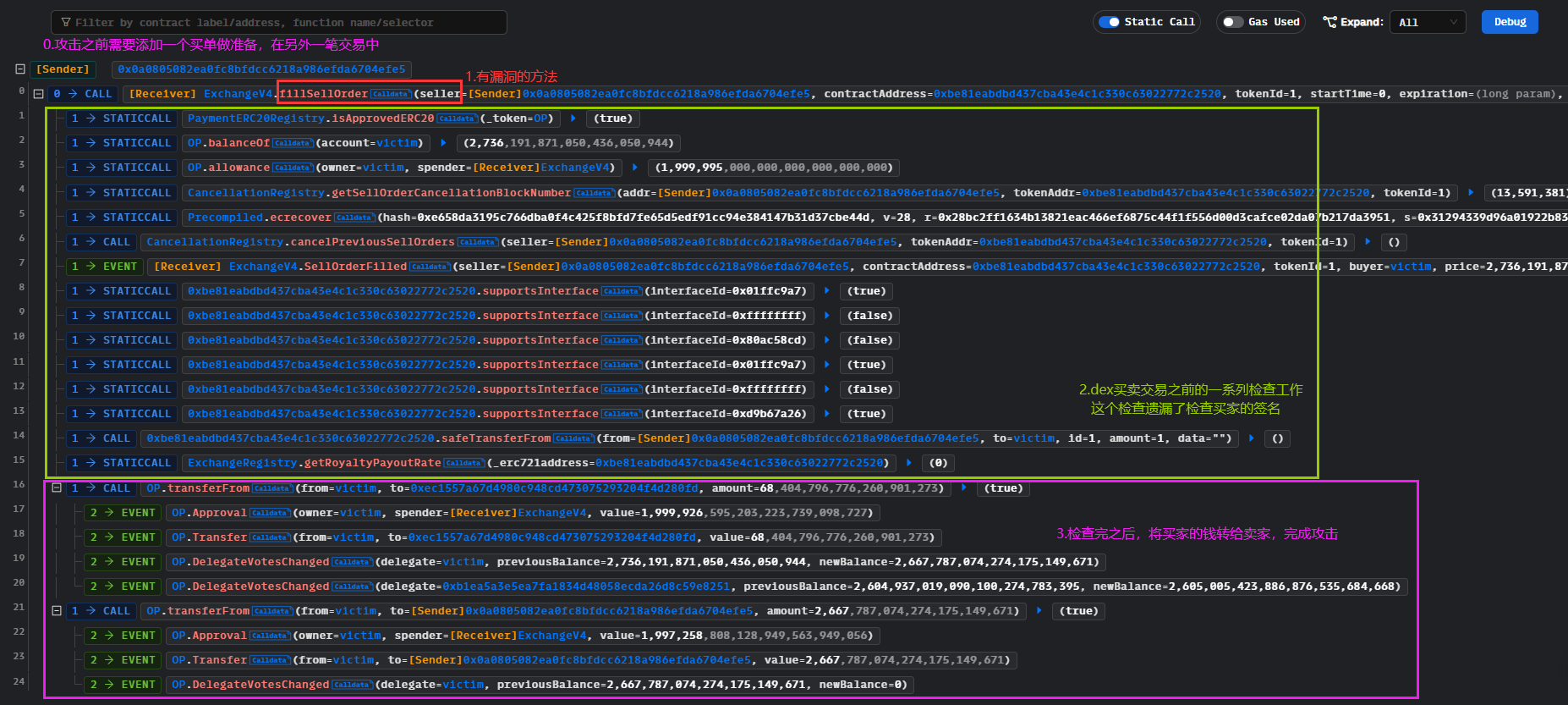Collapse the row 0 CALL fillSellOrder node
The image size is (1568, 705).
[x=38, y=94]
